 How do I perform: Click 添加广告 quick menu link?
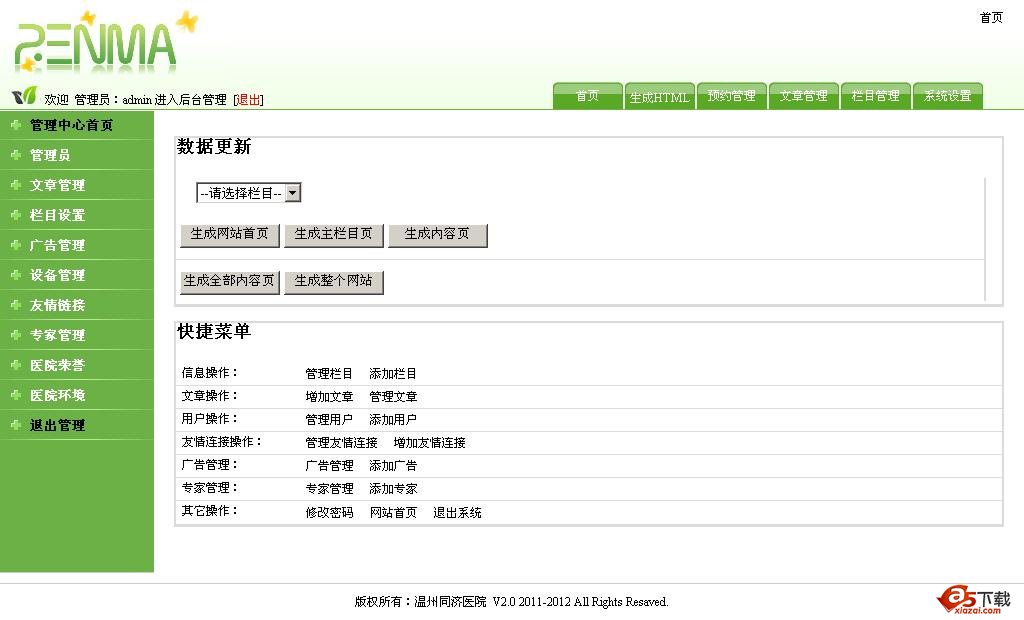pyautogui.click(x=392, y=466)
